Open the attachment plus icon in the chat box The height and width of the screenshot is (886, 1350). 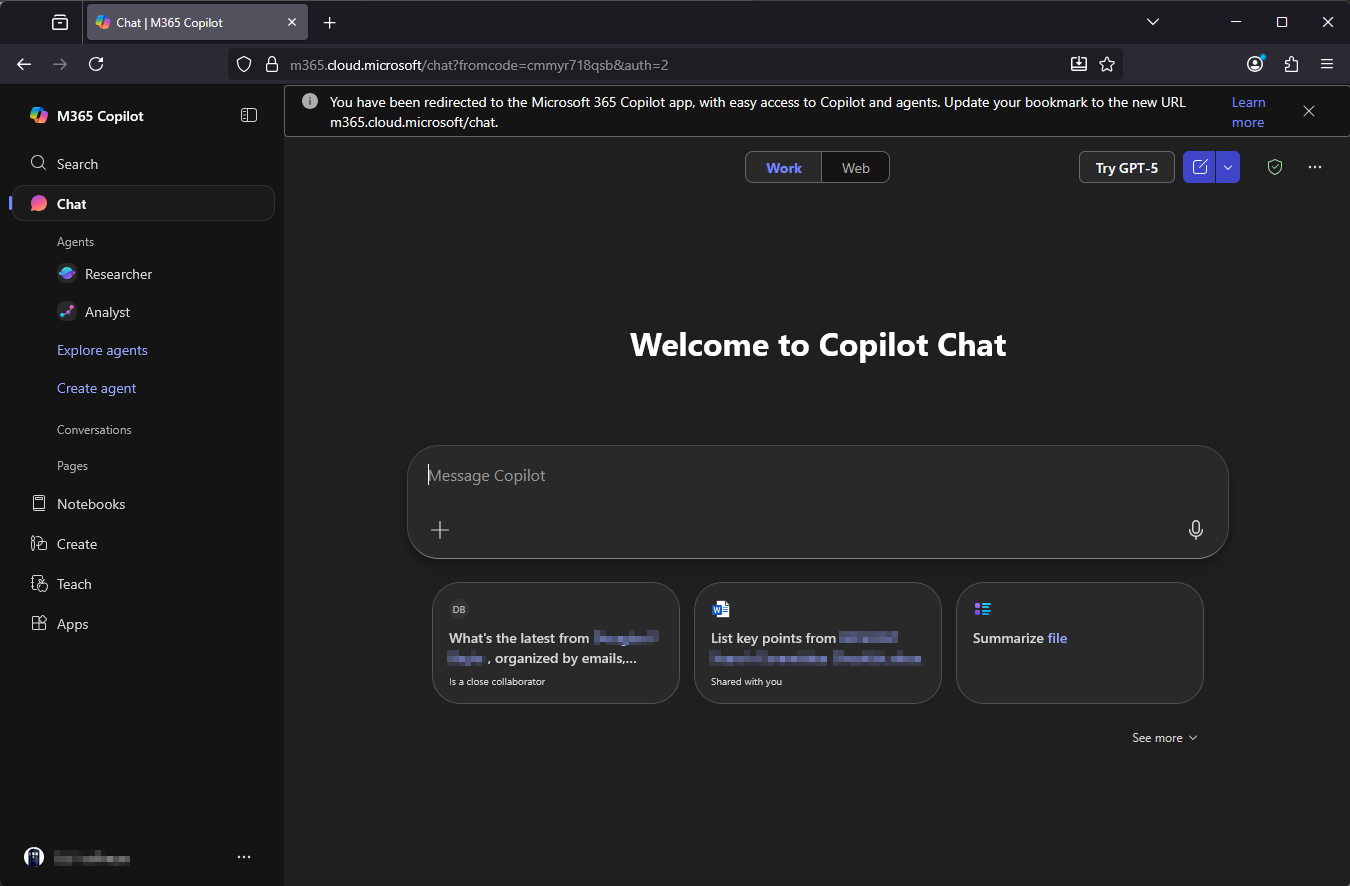pyautogui.click(x=439, y=530)
